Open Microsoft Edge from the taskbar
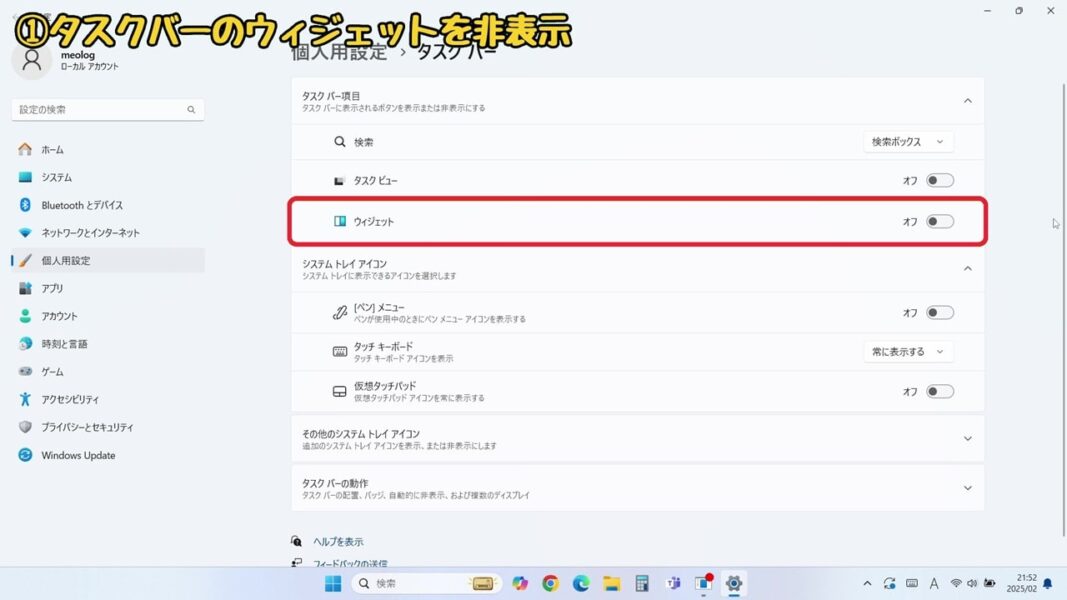The width and height of the screenshot is (1067, 600). click(580, 584)
